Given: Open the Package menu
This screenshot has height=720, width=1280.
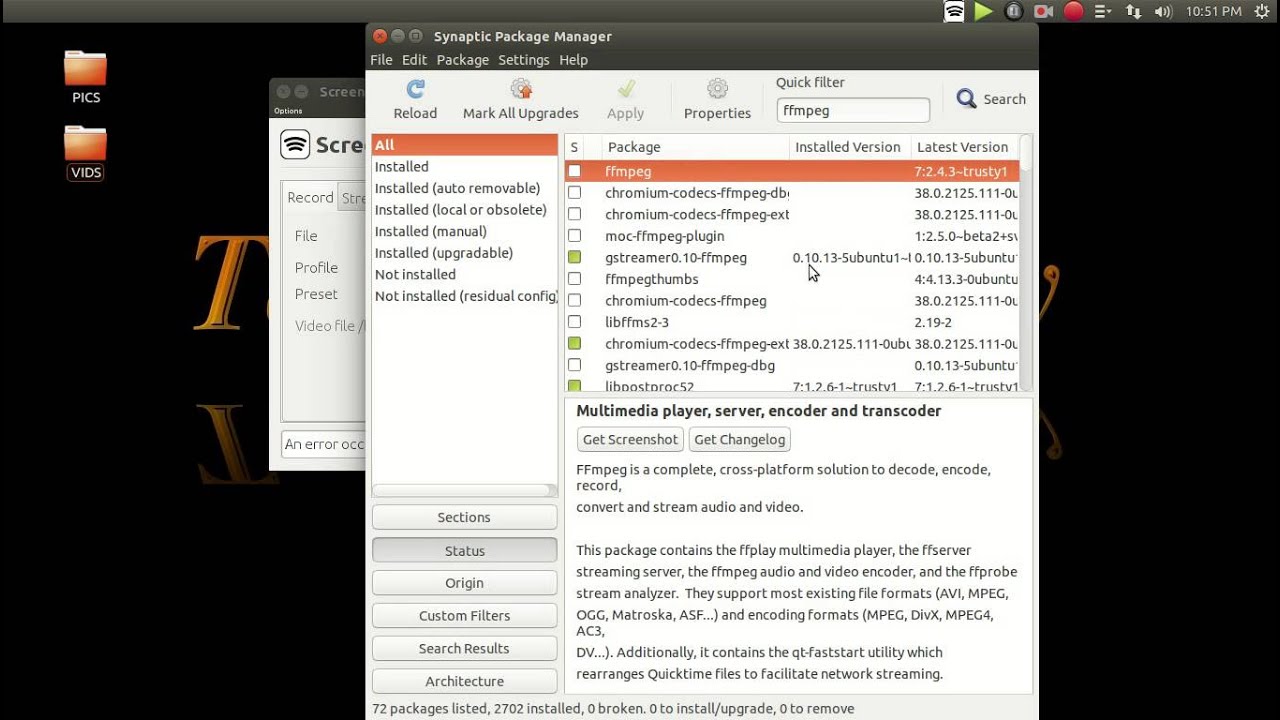Looking at the screenshot, I should pyautogui.click(x=463, y=60).
